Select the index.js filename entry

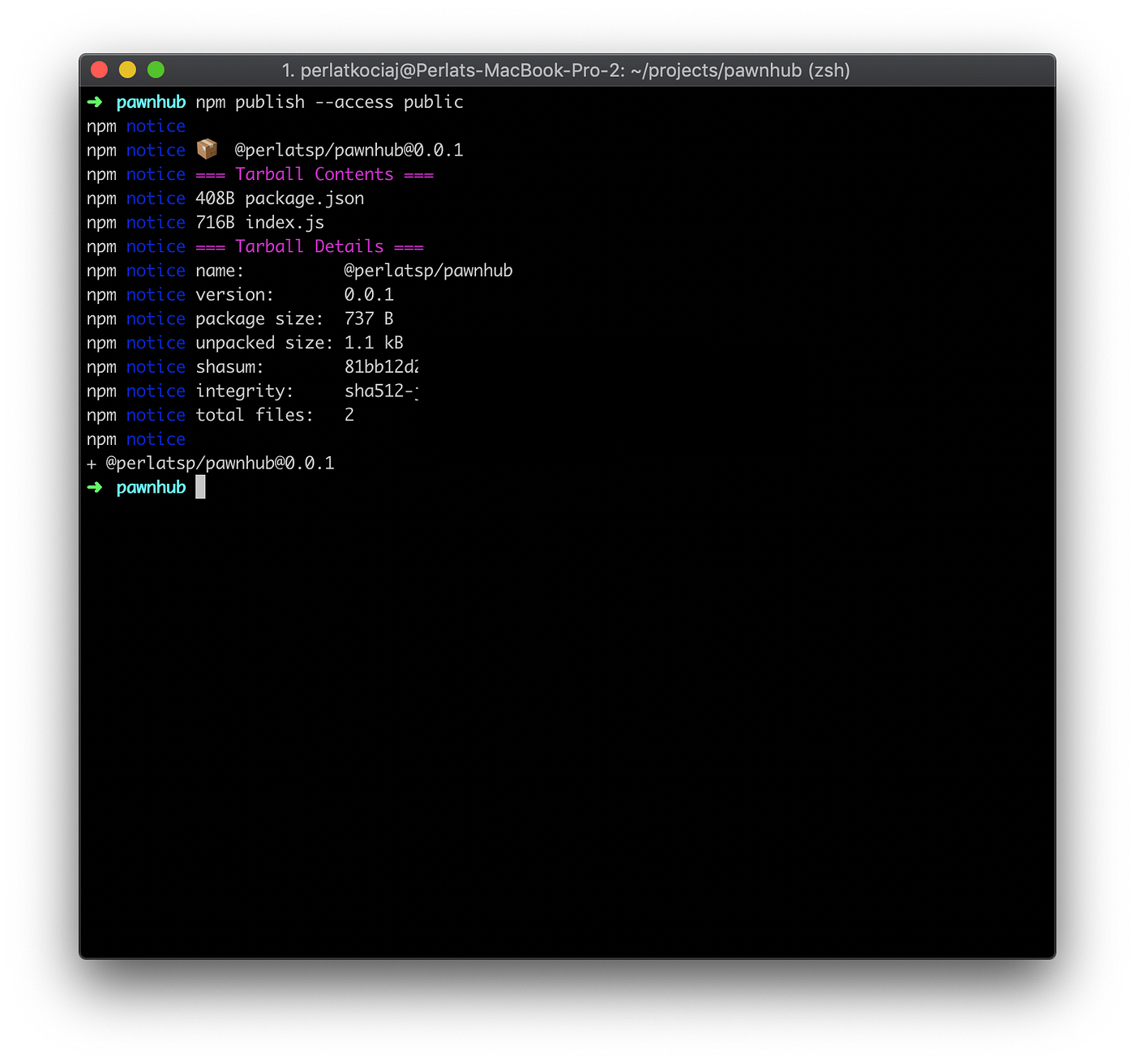pyautogui.click(x=284, y=221)
